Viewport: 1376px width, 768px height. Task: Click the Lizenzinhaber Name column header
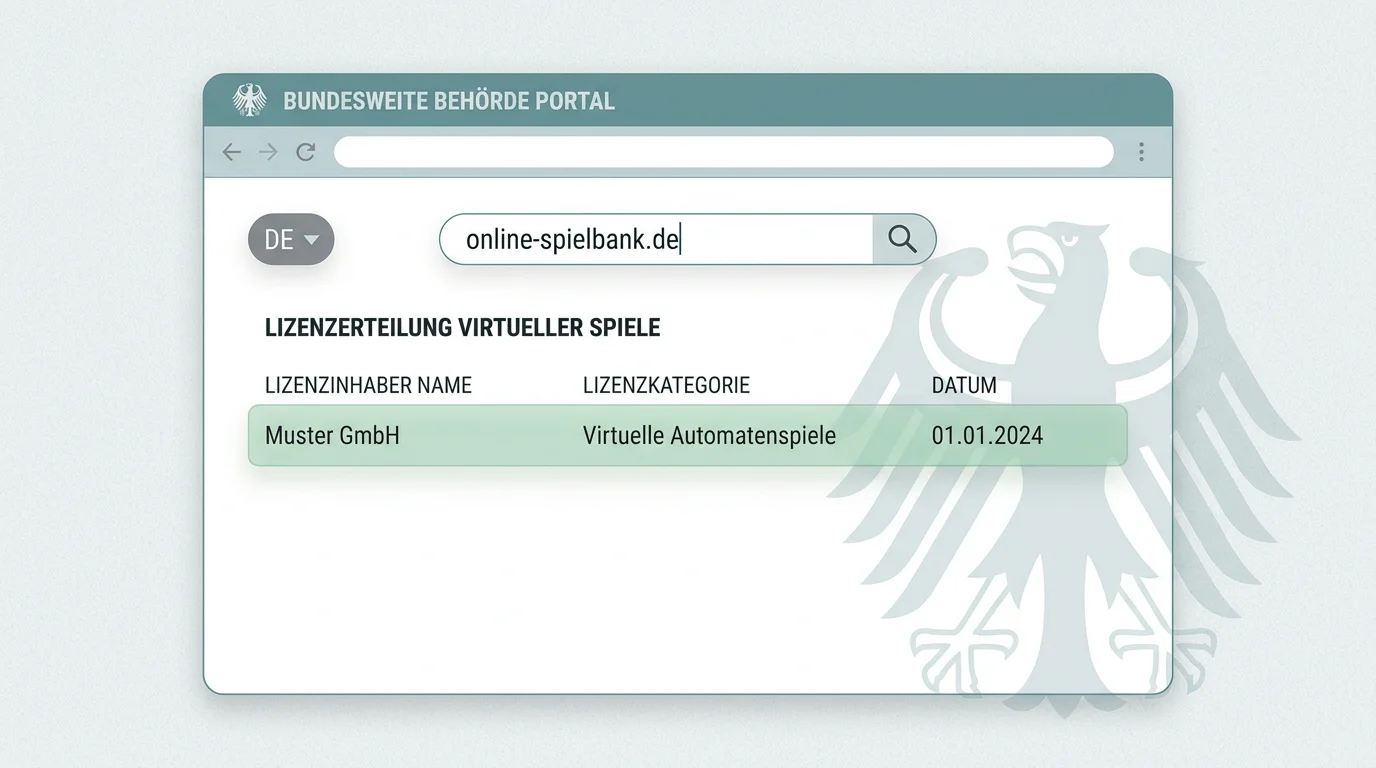coord(368,385)
